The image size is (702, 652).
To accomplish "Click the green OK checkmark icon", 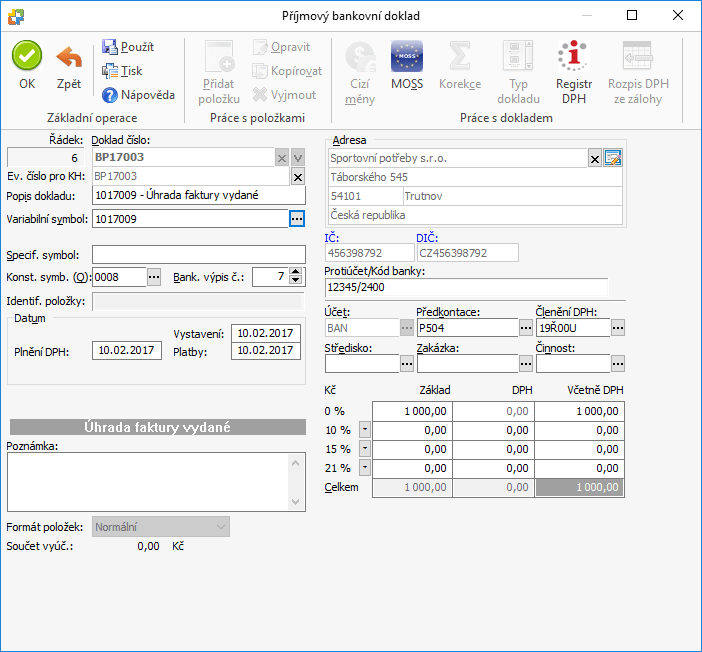I will [27, 56].
